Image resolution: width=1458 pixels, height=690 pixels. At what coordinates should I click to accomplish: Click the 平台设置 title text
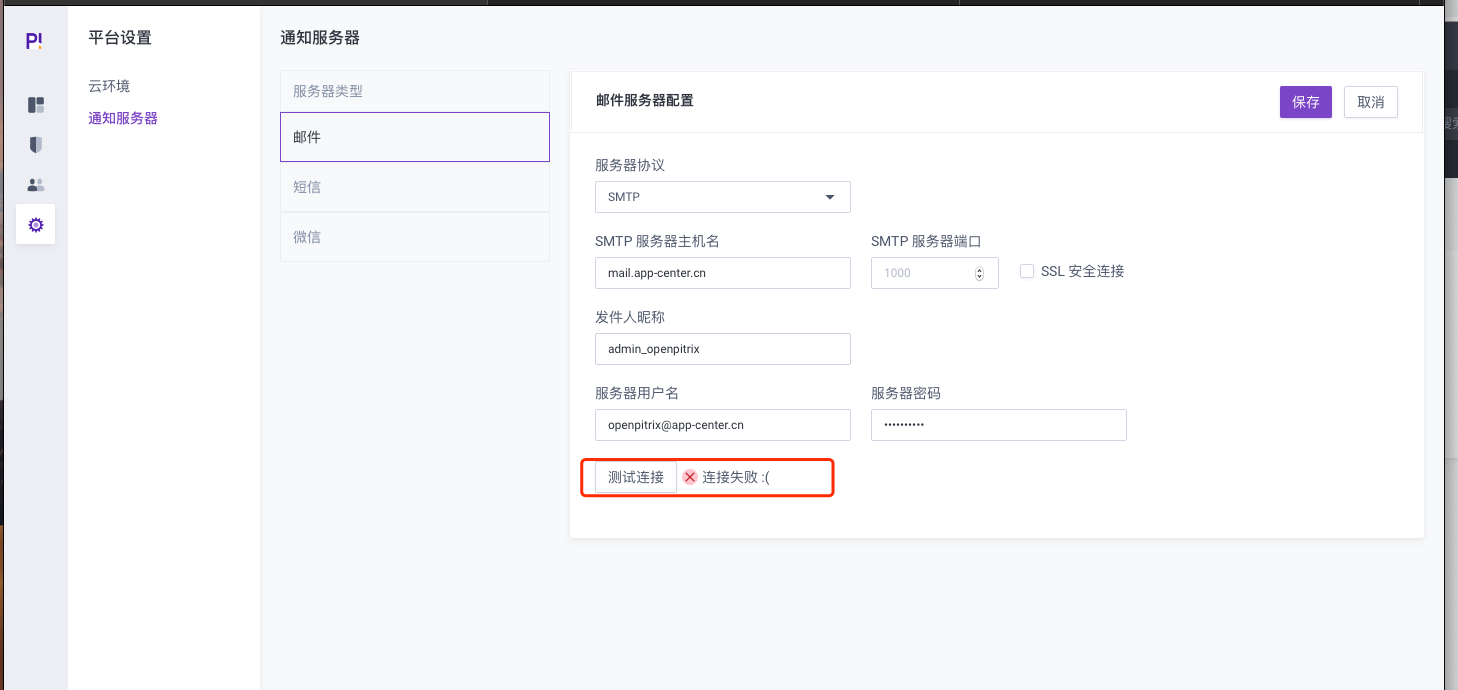click(120, 38)
